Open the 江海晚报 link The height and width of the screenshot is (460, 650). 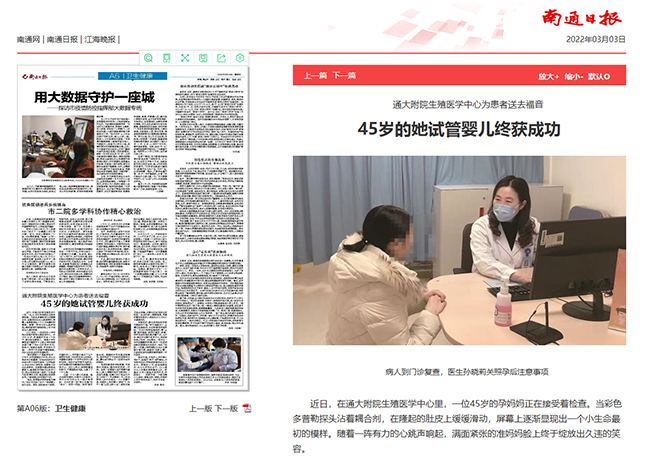pos(101,40)
